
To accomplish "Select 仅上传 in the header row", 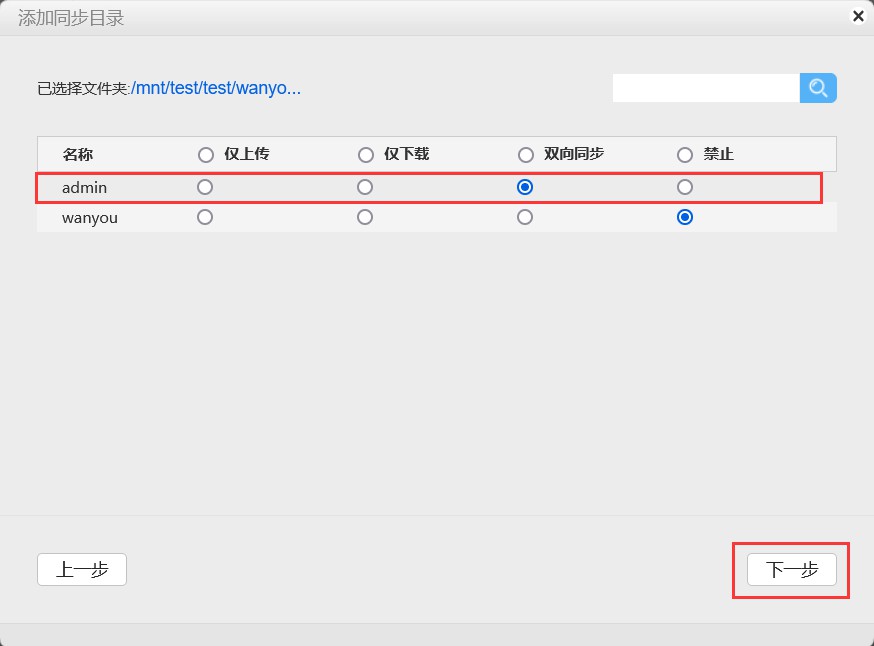I will coord(205,154).
